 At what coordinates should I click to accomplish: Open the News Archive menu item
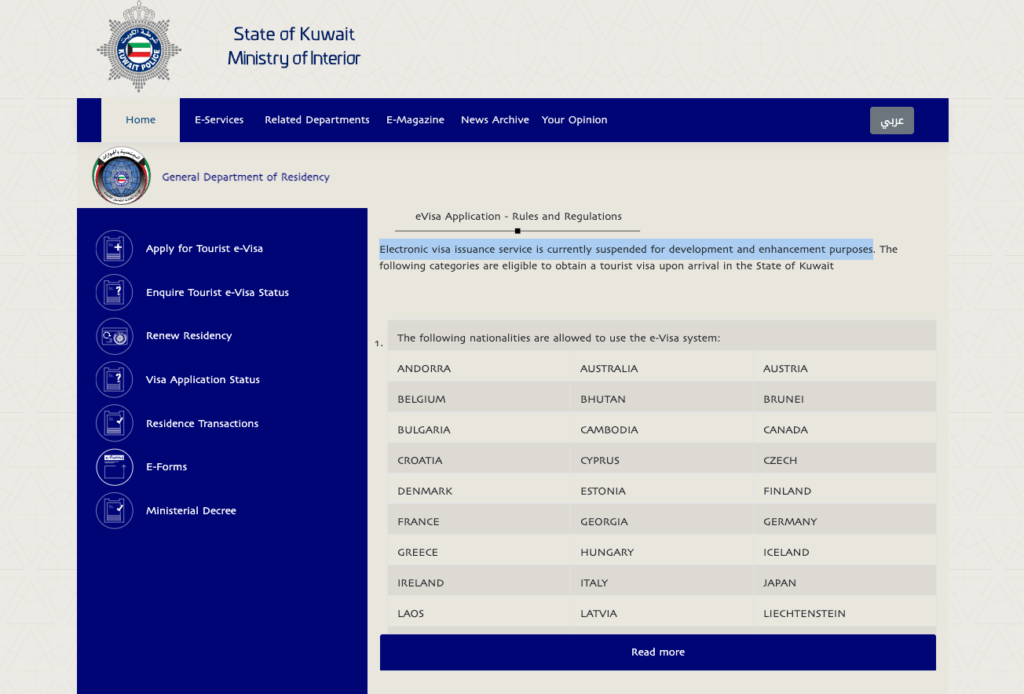[495, 120]
